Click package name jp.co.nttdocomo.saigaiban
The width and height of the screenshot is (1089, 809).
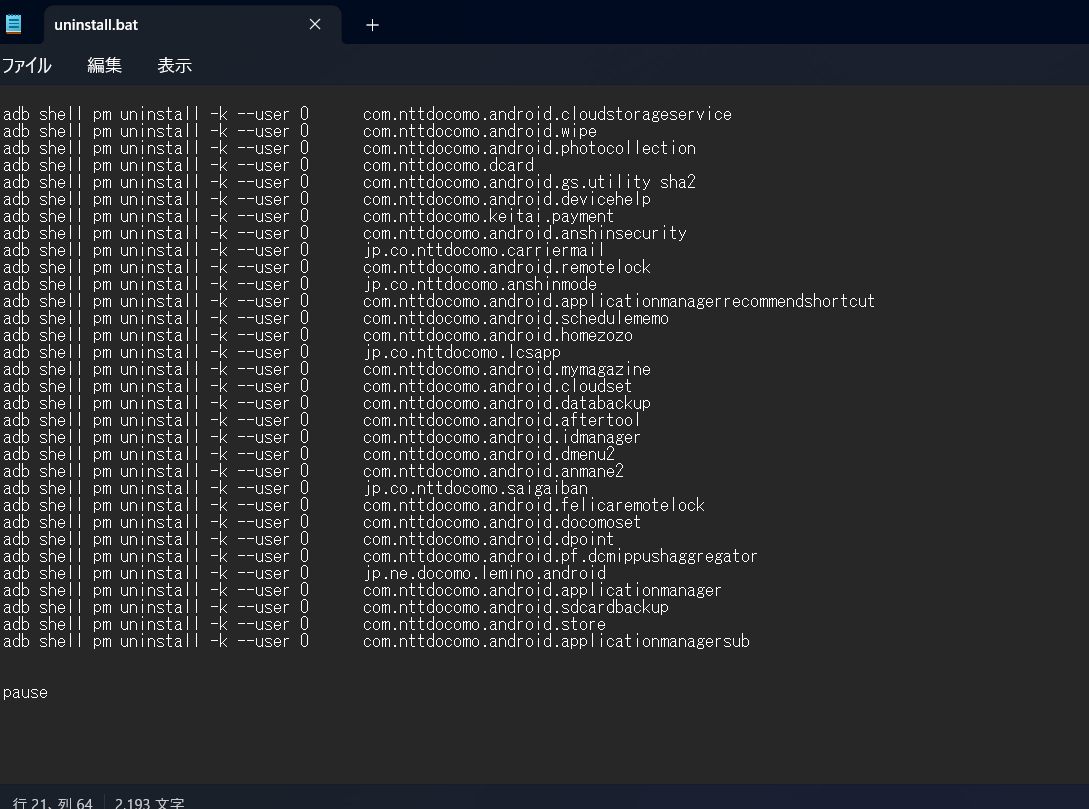475,488
